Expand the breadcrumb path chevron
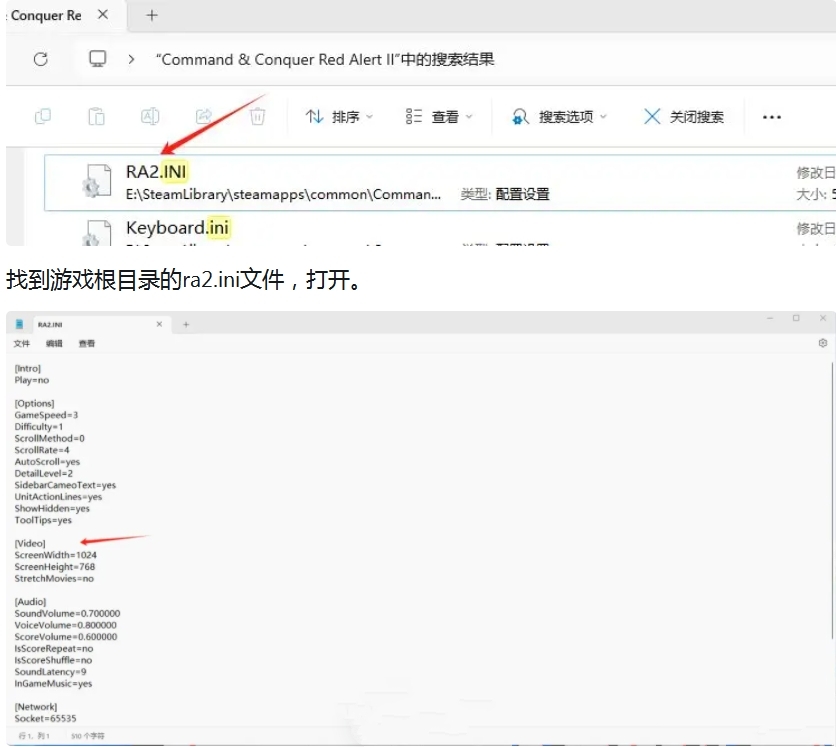Screen dimensions: 836x747 coord(131,59)
